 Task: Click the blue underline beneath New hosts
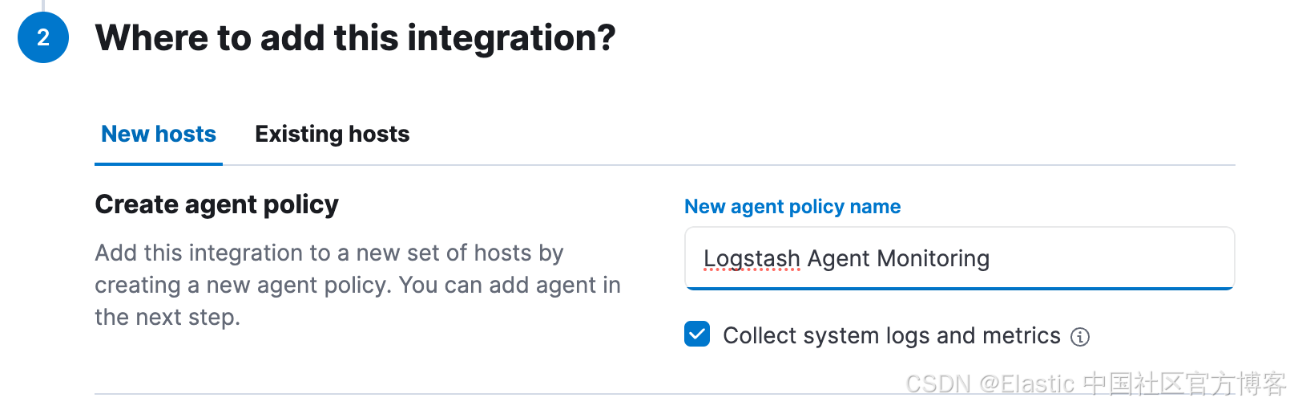click(158, 164)
